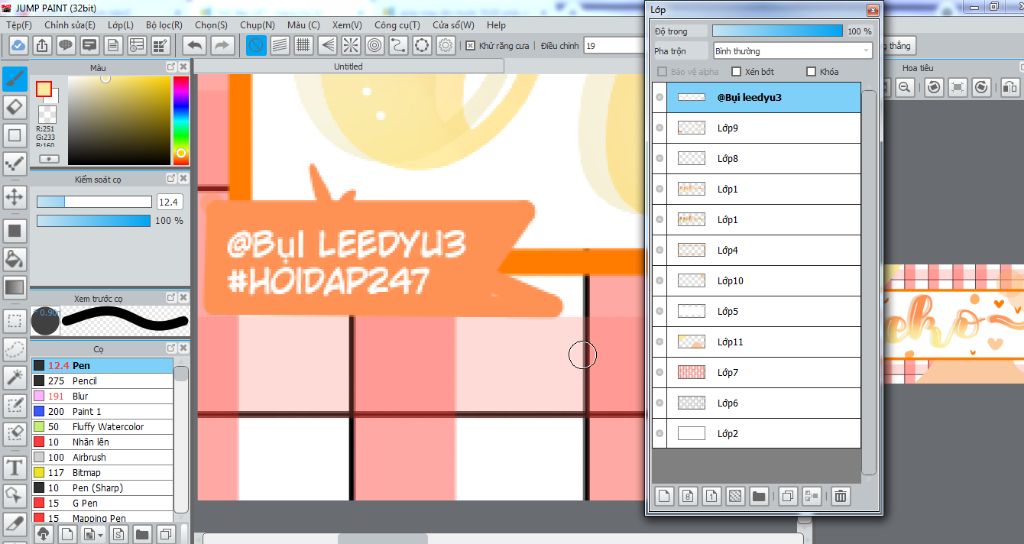
Task: Click the cloud save icon in toolbar
Action: 18,45
